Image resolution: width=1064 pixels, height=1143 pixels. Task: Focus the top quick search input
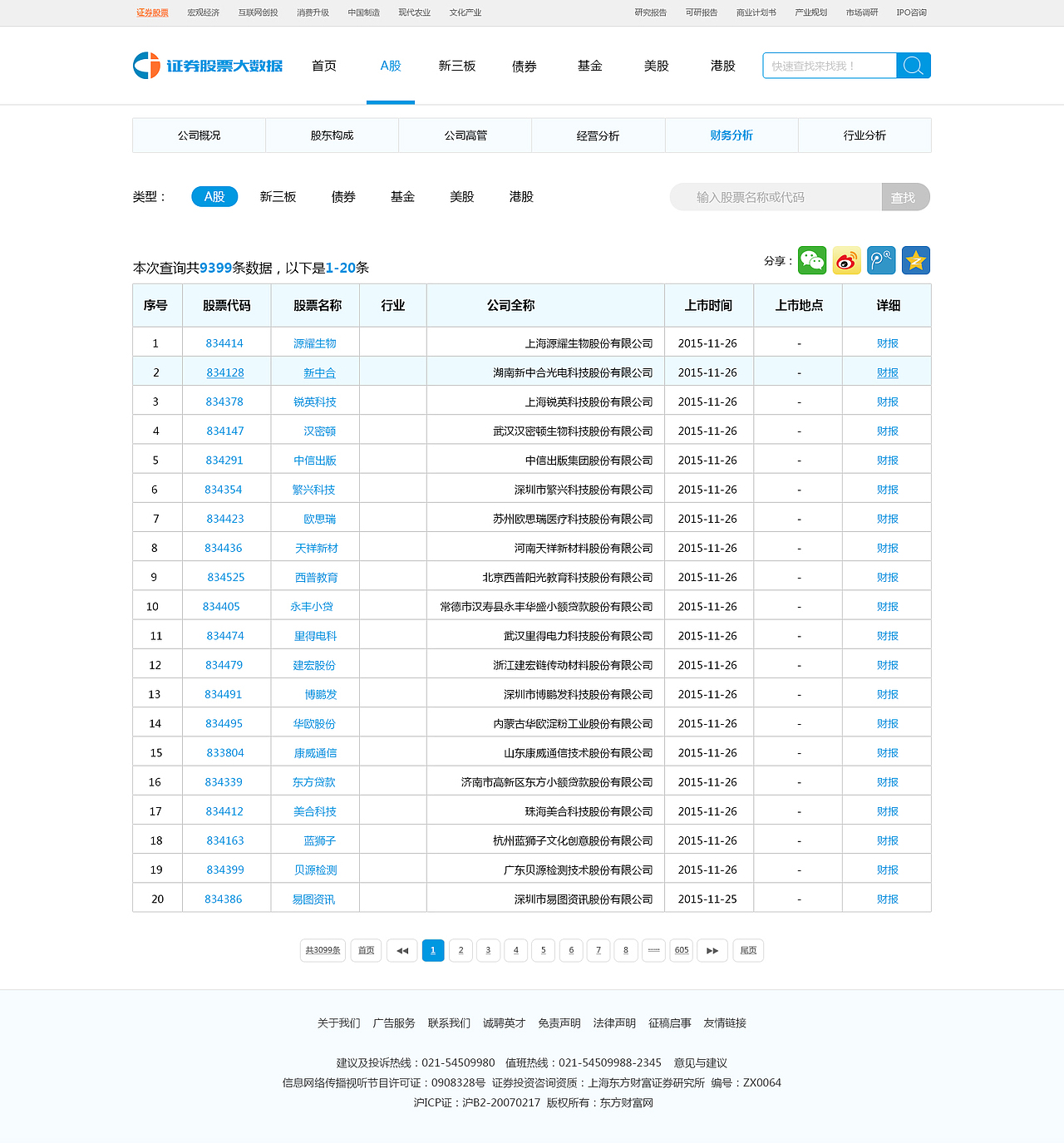point(830,66)
